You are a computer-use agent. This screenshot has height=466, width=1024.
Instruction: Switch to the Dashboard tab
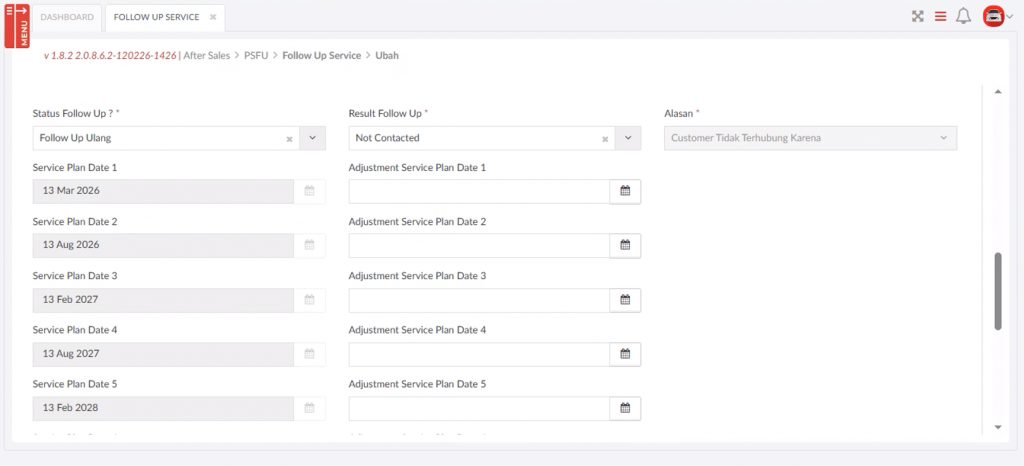click(69, 17)
